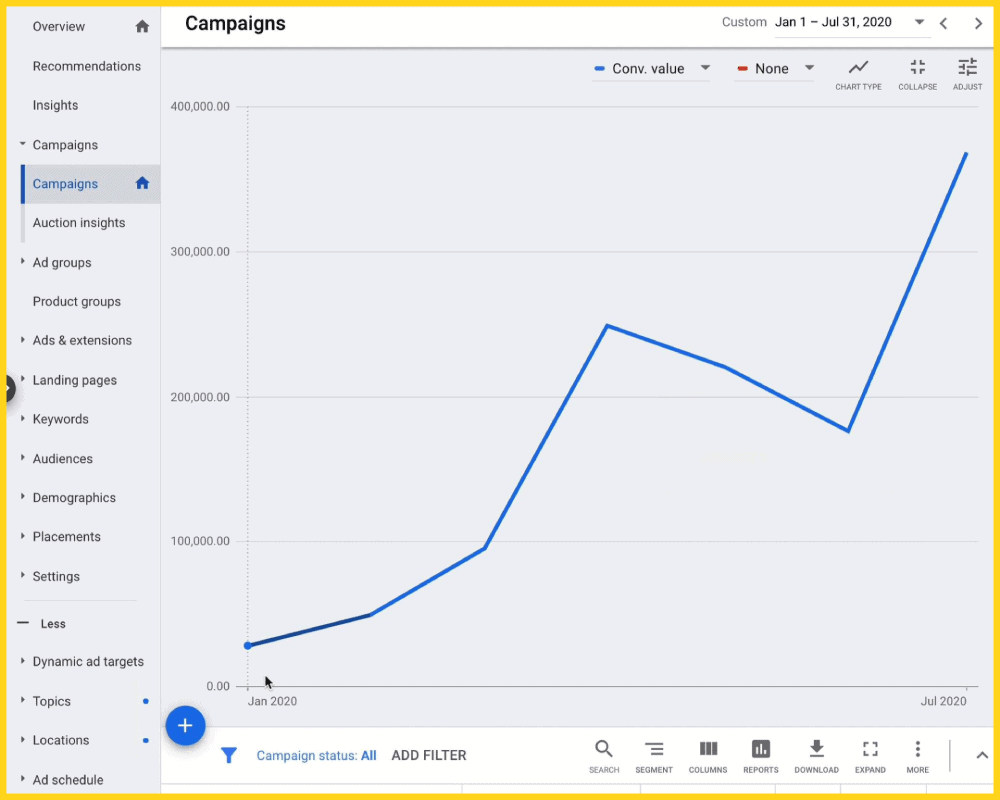Open the side panel handle on left edge
This screenshot has height=800, width=1000.
click(8, 388)
